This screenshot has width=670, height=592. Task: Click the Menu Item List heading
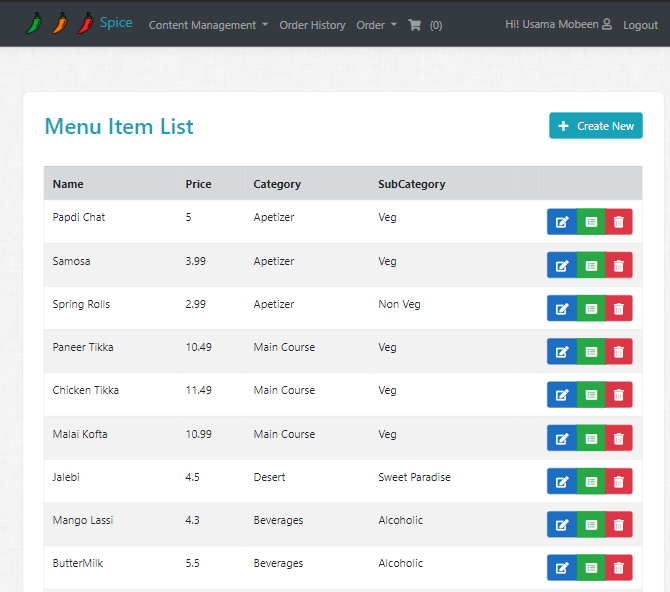coord(119,127)
